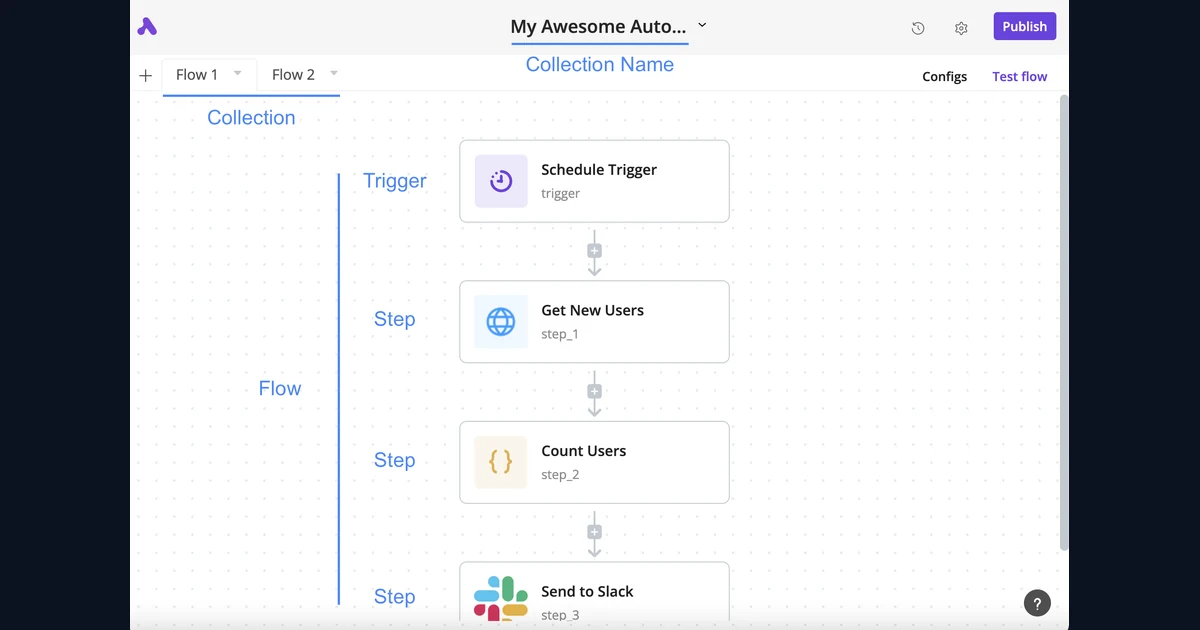Open Flow 2 tab dropdown arrow
1200x630 pixels.
[x=333, y=74]
